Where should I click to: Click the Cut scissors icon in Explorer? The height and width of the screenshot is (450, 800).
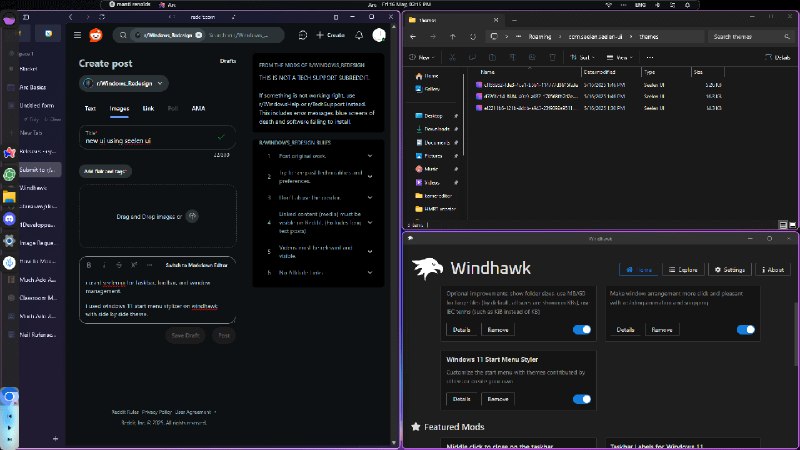tap(452, 58)
